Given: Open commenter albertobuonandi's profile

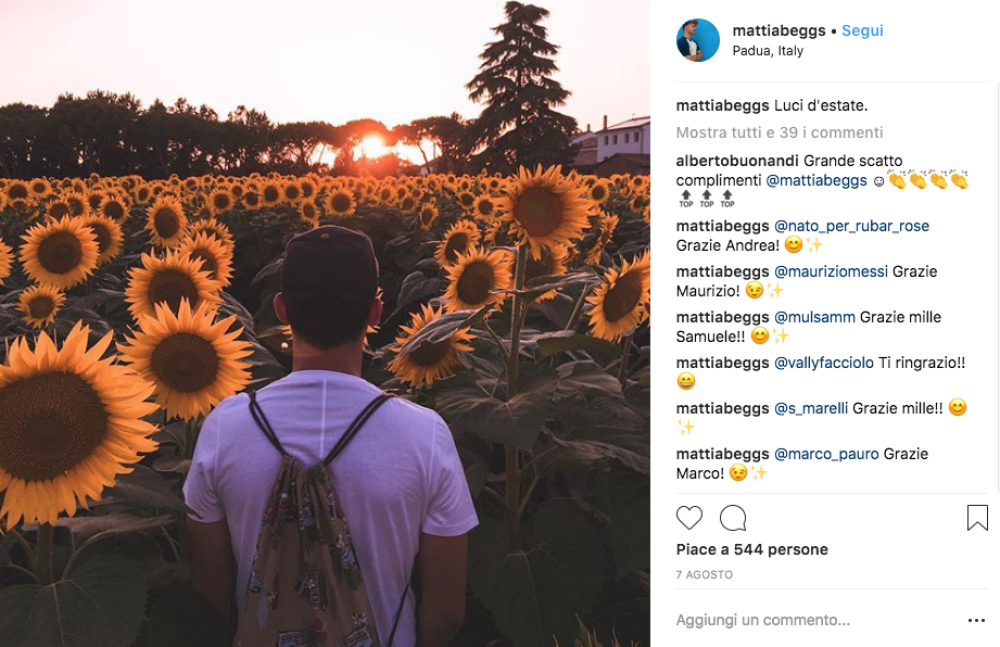Looking at the screenshot, I should (x=737, y=160).
